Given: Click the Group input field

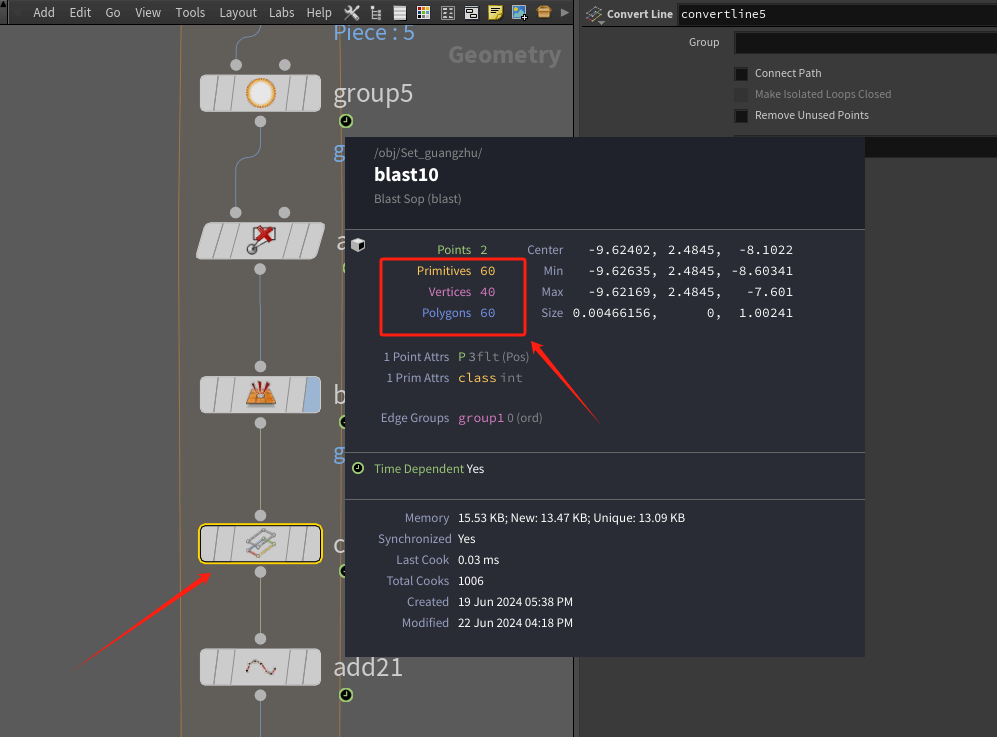Looking at the screenshot, I should [x=864, y=43].
